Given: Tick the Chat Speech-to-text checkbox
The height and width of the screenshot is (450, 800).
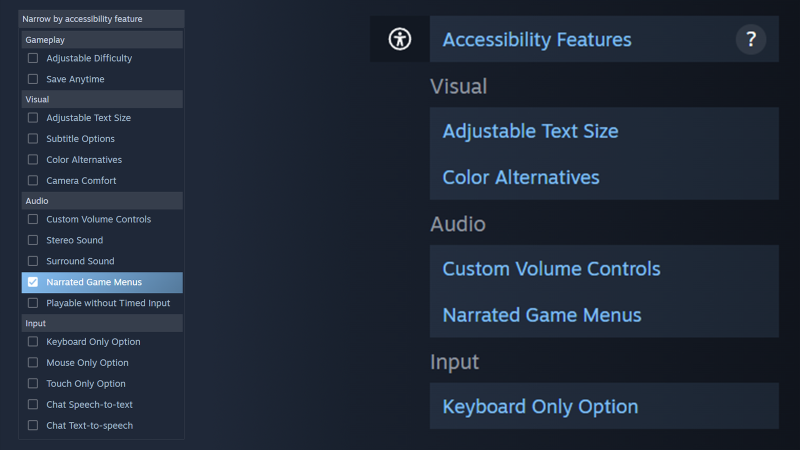Looking at the screenshot, I should [x=33, y=405].
